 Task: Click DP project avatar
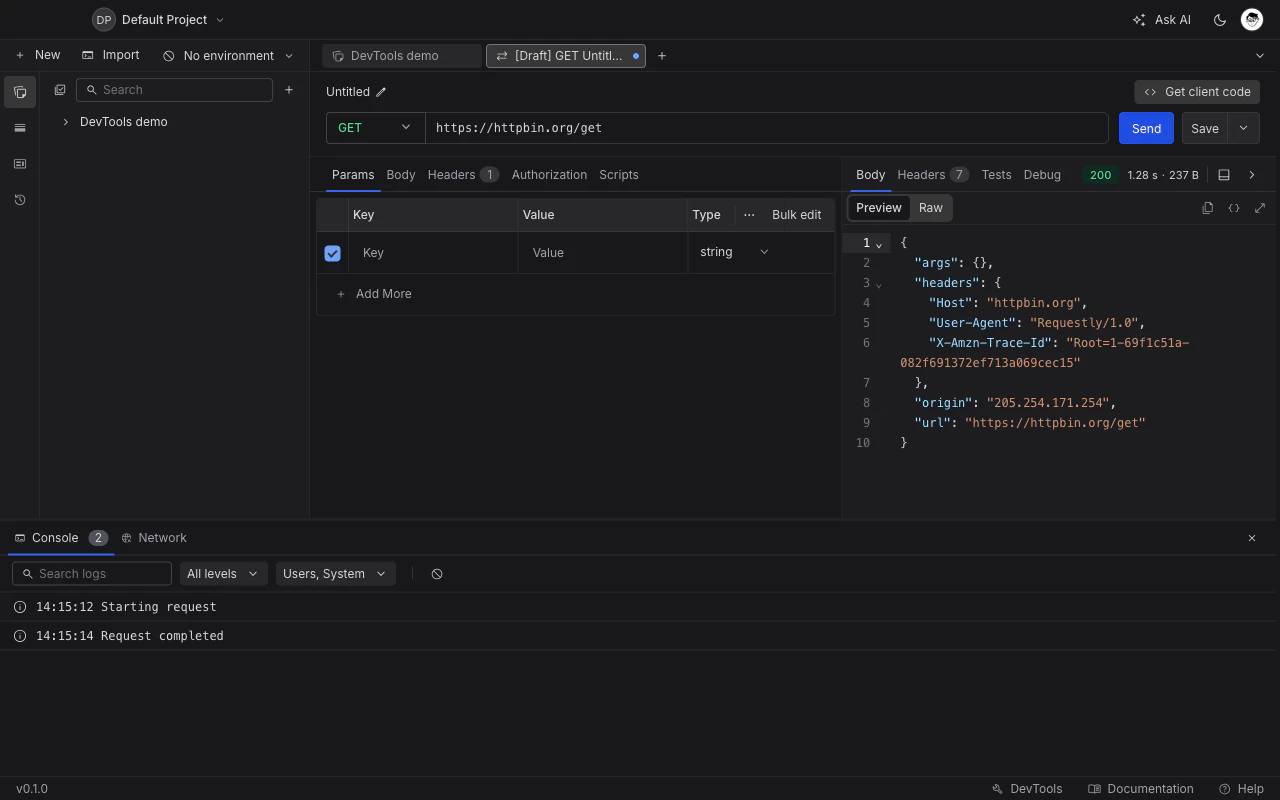tap(104, 20)
